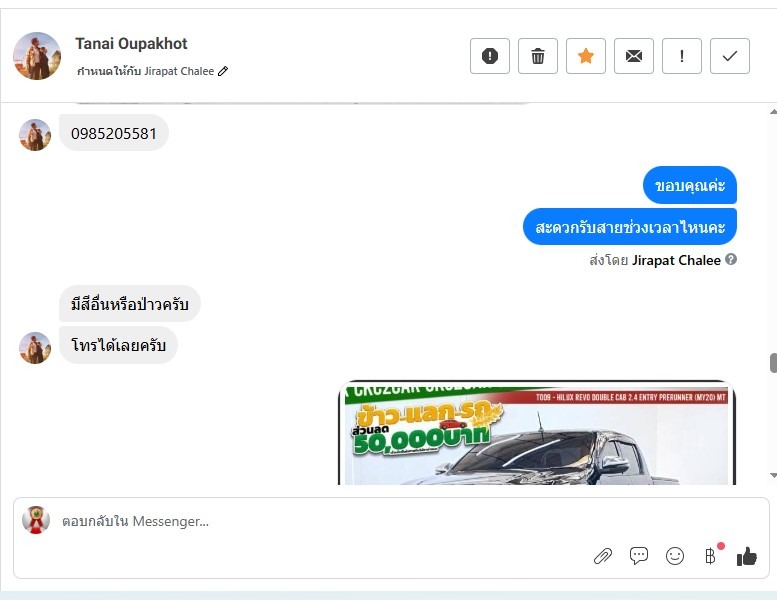Toggle the orange star follow-up button
Image resolution: width=777 pixels, height=600 pixels.
point(586,56)
